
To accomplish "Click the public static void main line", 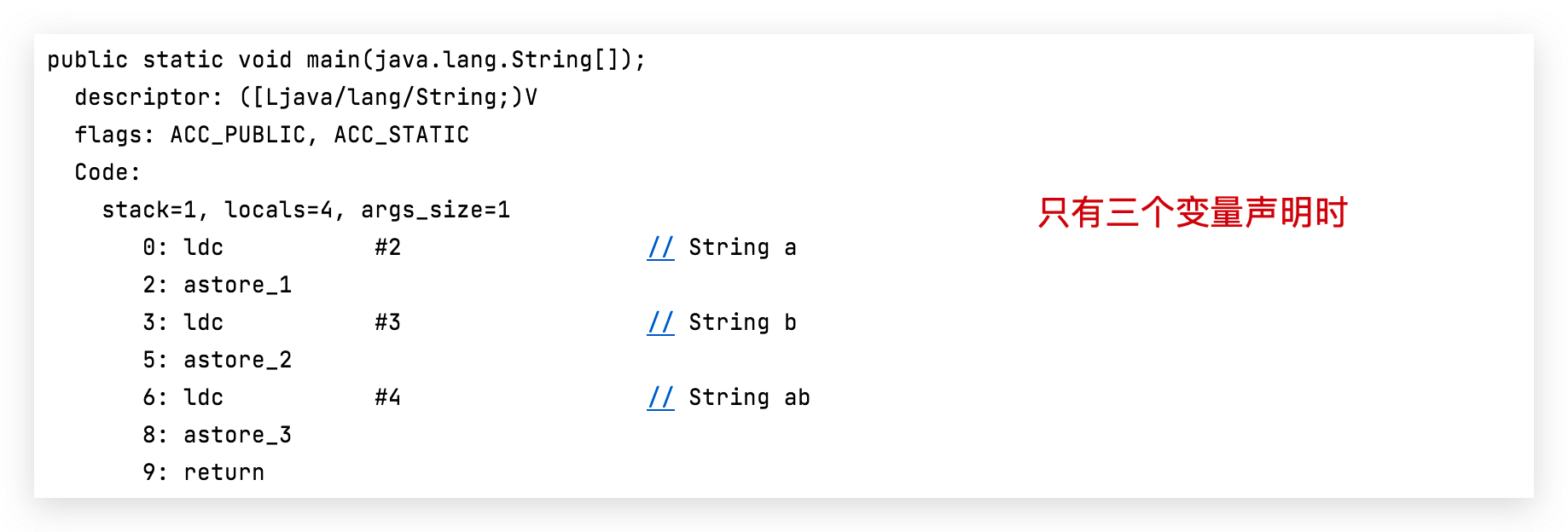I will pos(346,60).
